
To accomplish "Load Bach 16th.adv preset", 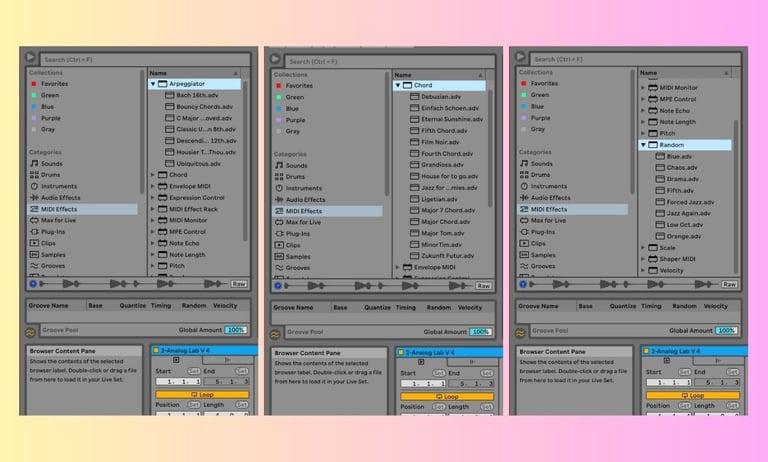I will click(x=192, y=95).
